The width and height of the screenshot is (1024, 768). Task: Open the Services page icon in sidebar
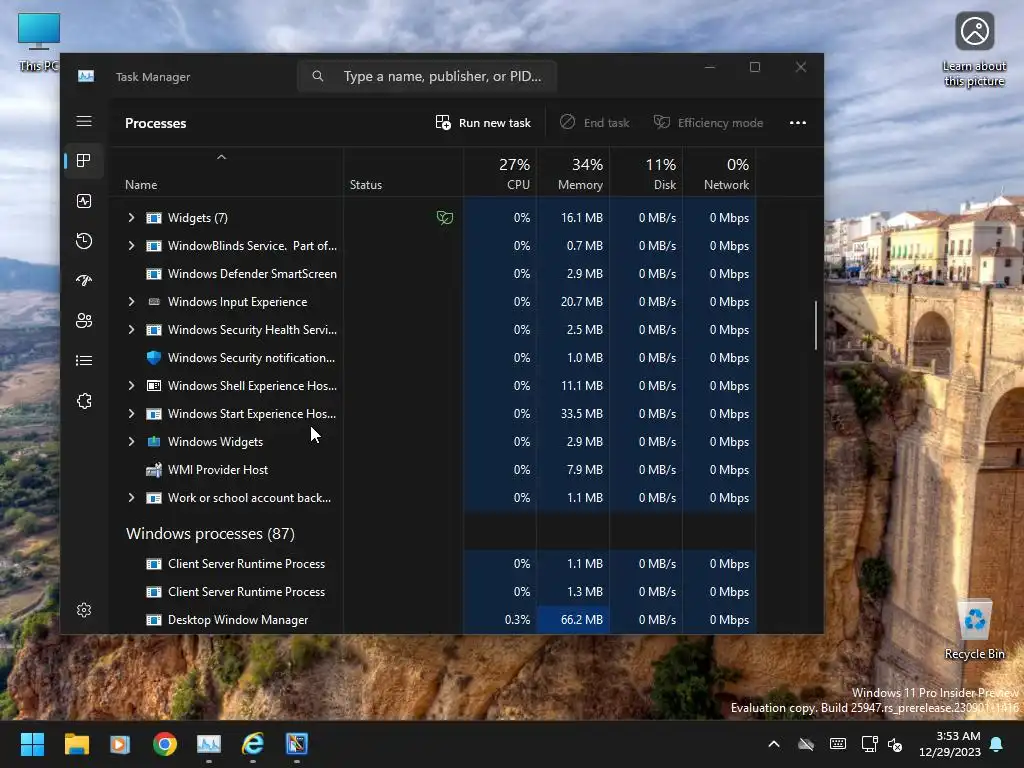pos(84,401)
